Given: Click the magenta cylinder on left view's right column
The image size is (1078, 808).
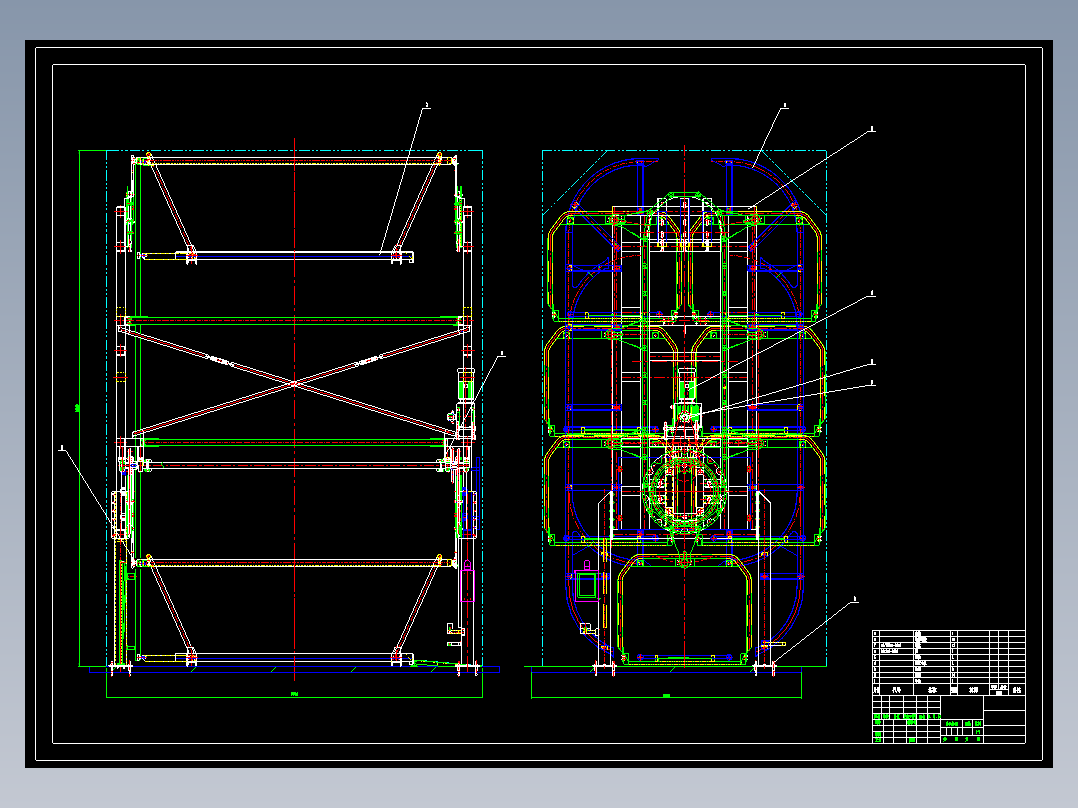Looking at the screenshot, I should click(468, 580).
